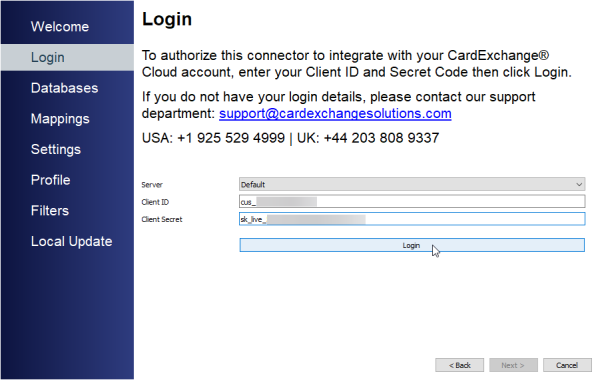
Task: Open the Server combo box showing Default
Action: (x=412, y=184)
